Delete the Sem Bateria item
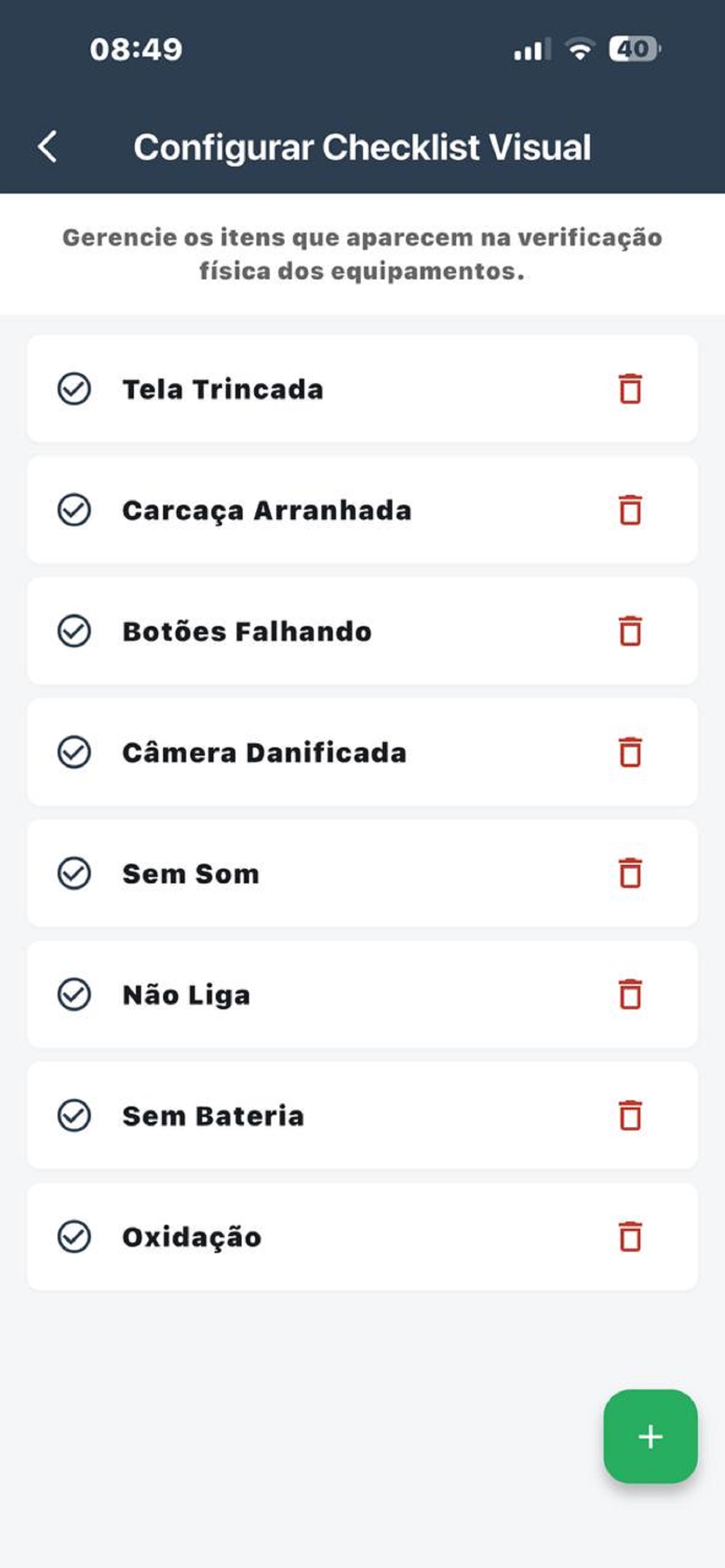The width and height of the screenshot is (725, 1568). (630, 1116)
